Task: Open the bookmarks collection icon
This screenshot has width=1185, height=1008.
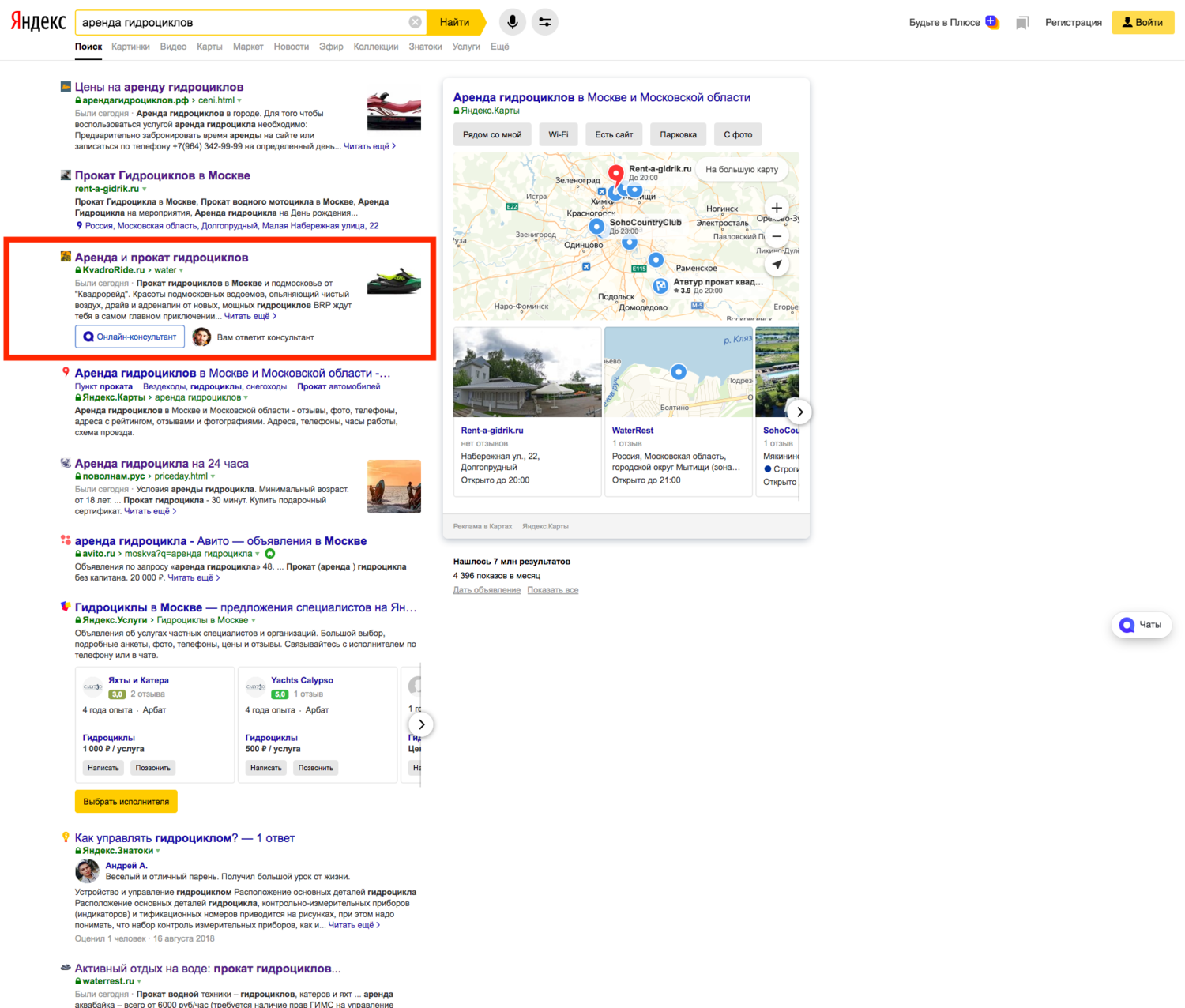Action: click(x=1022, y=23)
